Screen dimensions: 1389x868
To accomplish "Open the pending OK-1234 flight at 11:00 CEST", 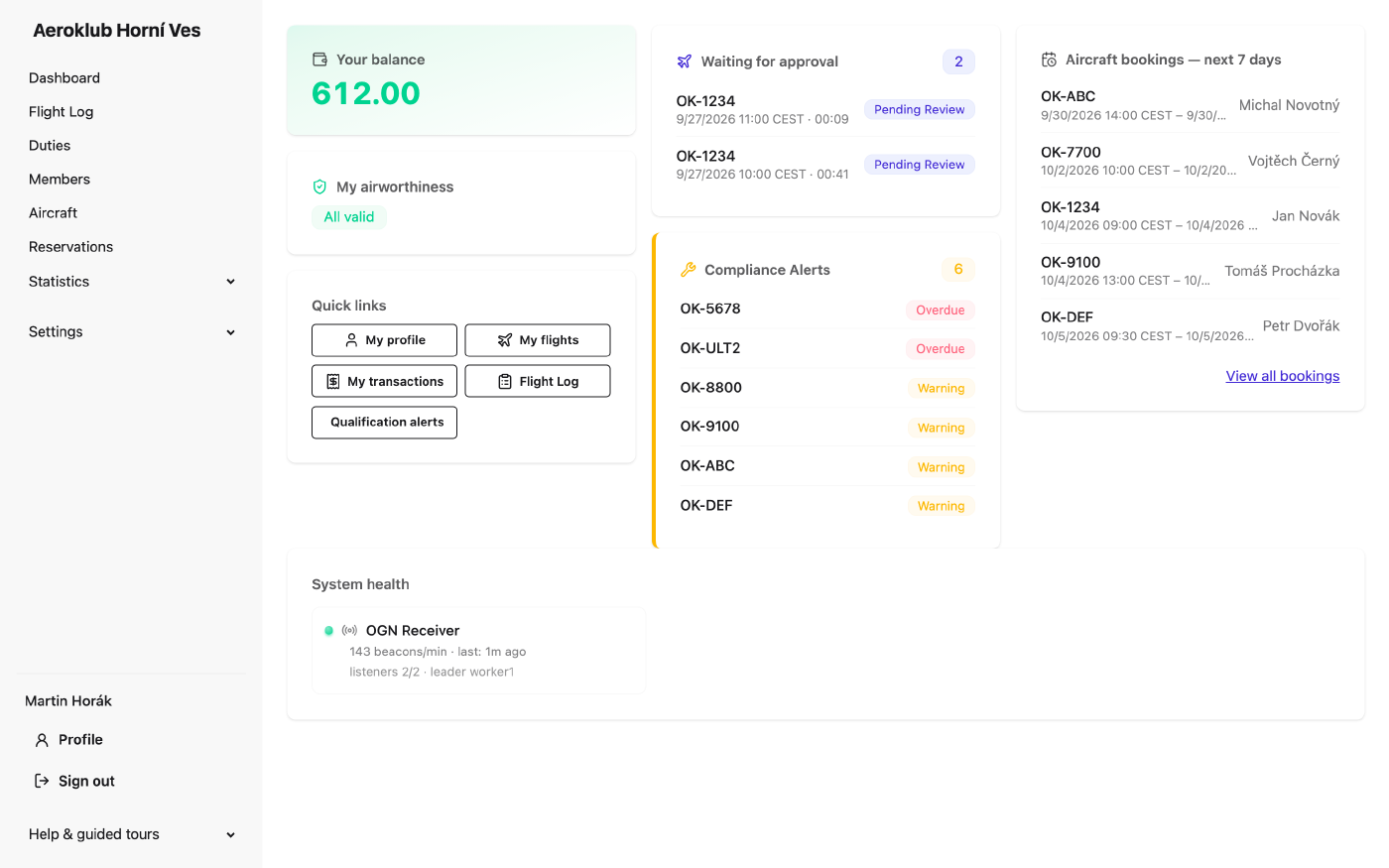I will pos(825,109).
